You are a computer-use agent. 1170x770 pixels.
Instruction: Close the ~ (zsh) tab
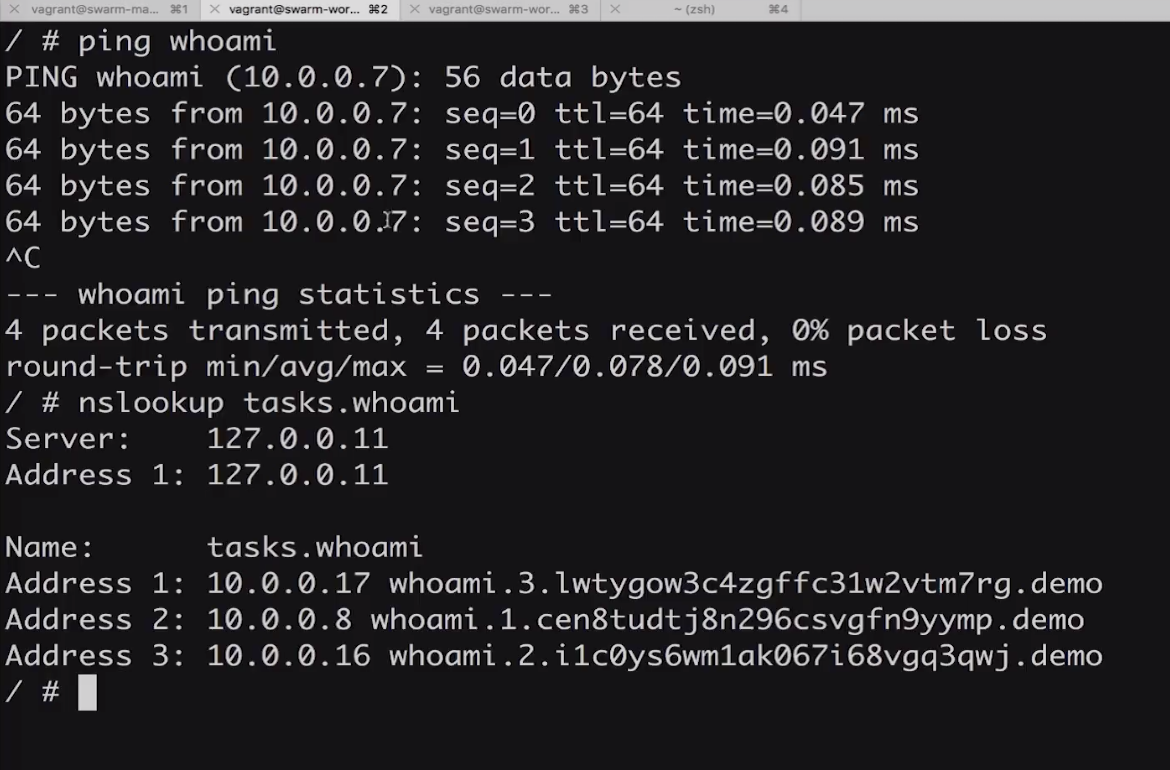[614, 9]
